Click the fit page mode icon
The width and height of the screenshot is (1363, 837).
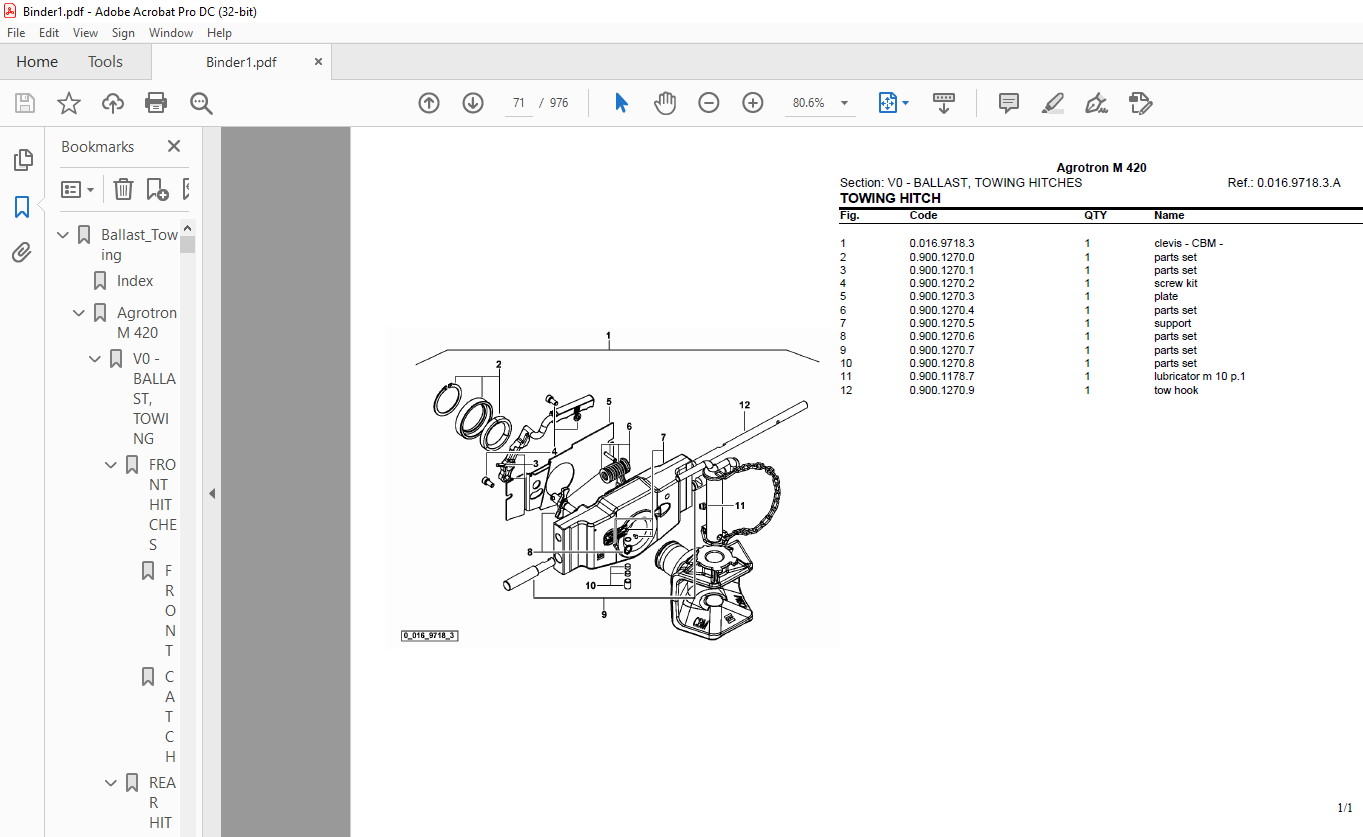coord(887,103)
